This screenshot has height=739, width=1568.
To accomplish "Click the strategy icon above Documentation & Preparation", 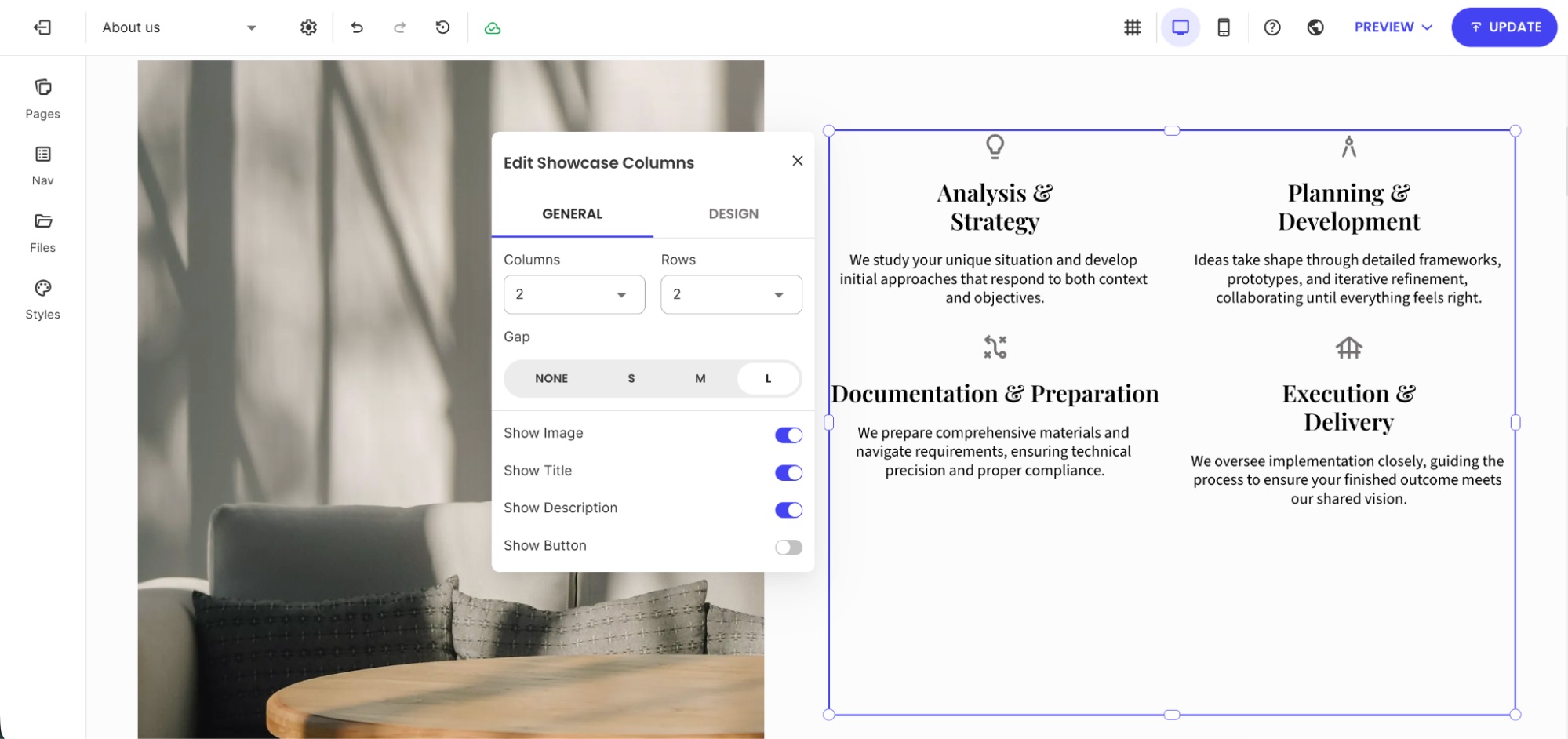I will click(x=995, y=347).
